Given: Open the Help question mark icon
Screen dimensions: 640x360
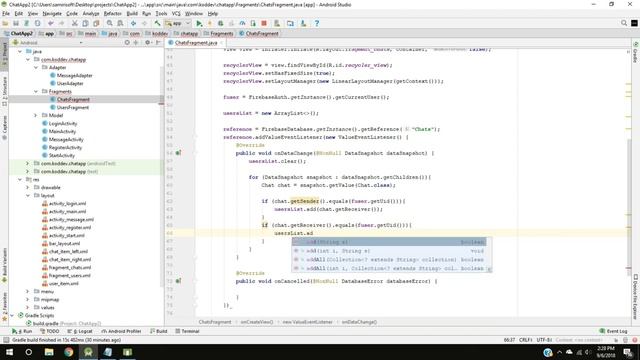Looking at the screenshot, I should [317, 23].
